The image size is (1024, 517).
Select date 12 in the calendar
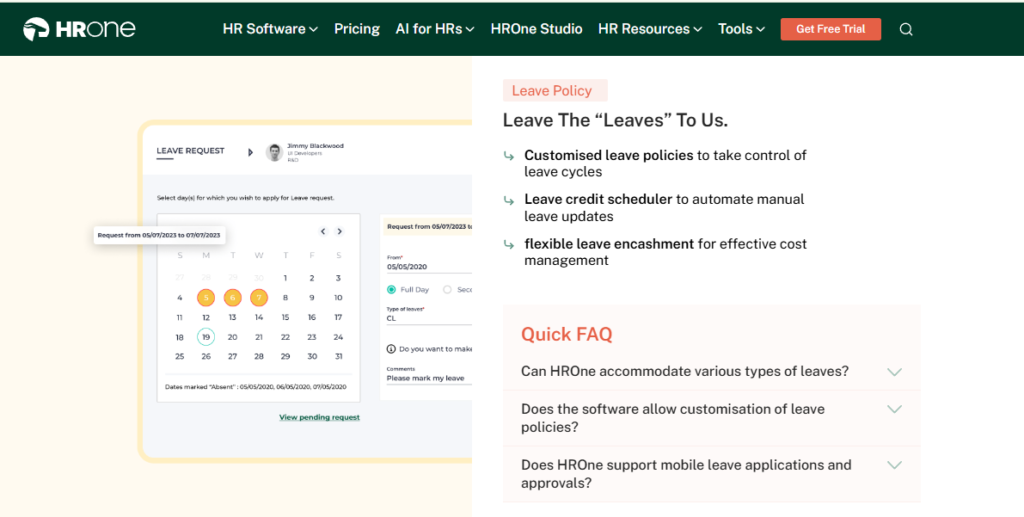(206, 317)
